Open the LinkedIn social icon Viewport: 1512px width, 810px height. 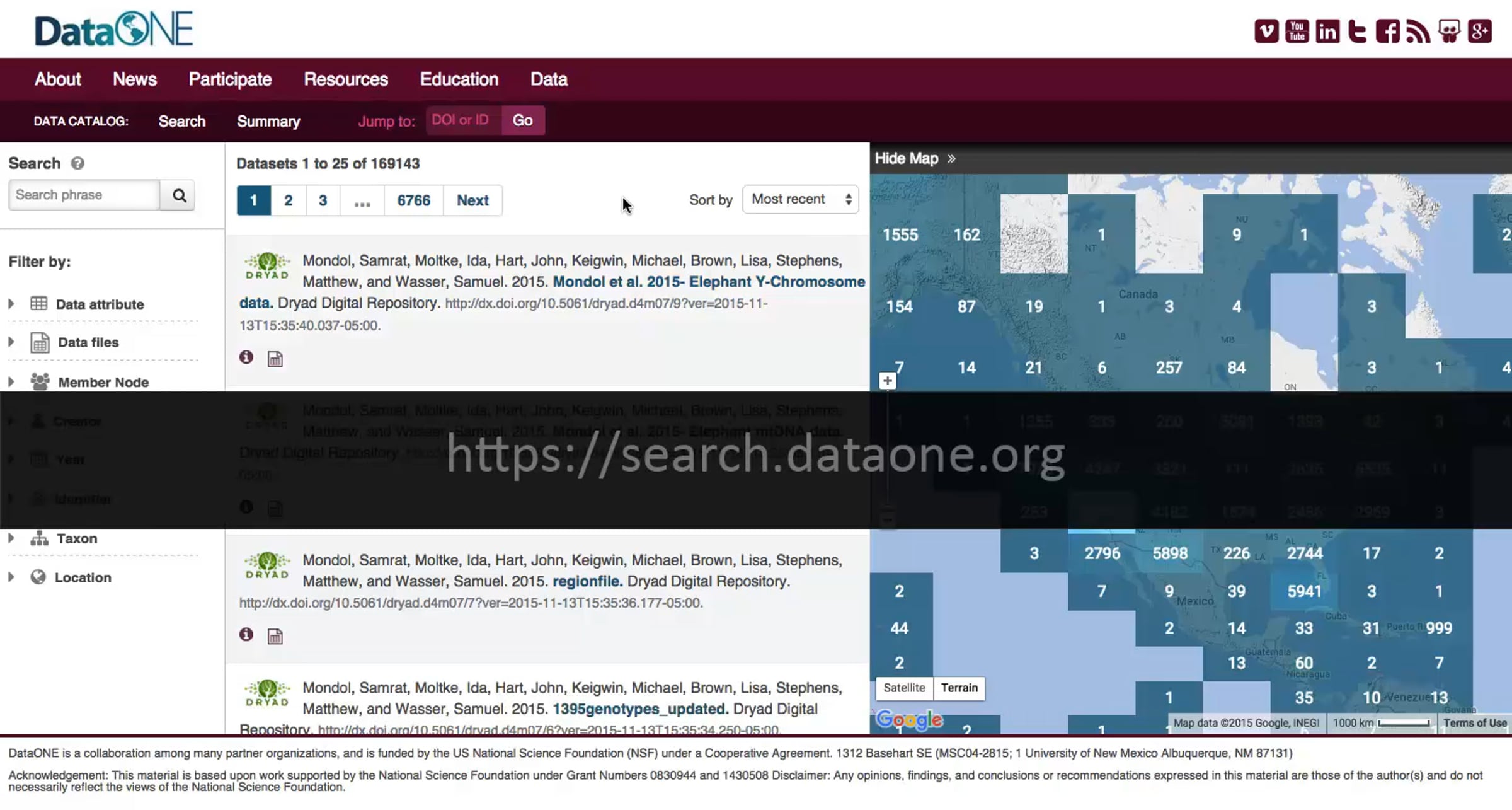(x=1327, y=32)
